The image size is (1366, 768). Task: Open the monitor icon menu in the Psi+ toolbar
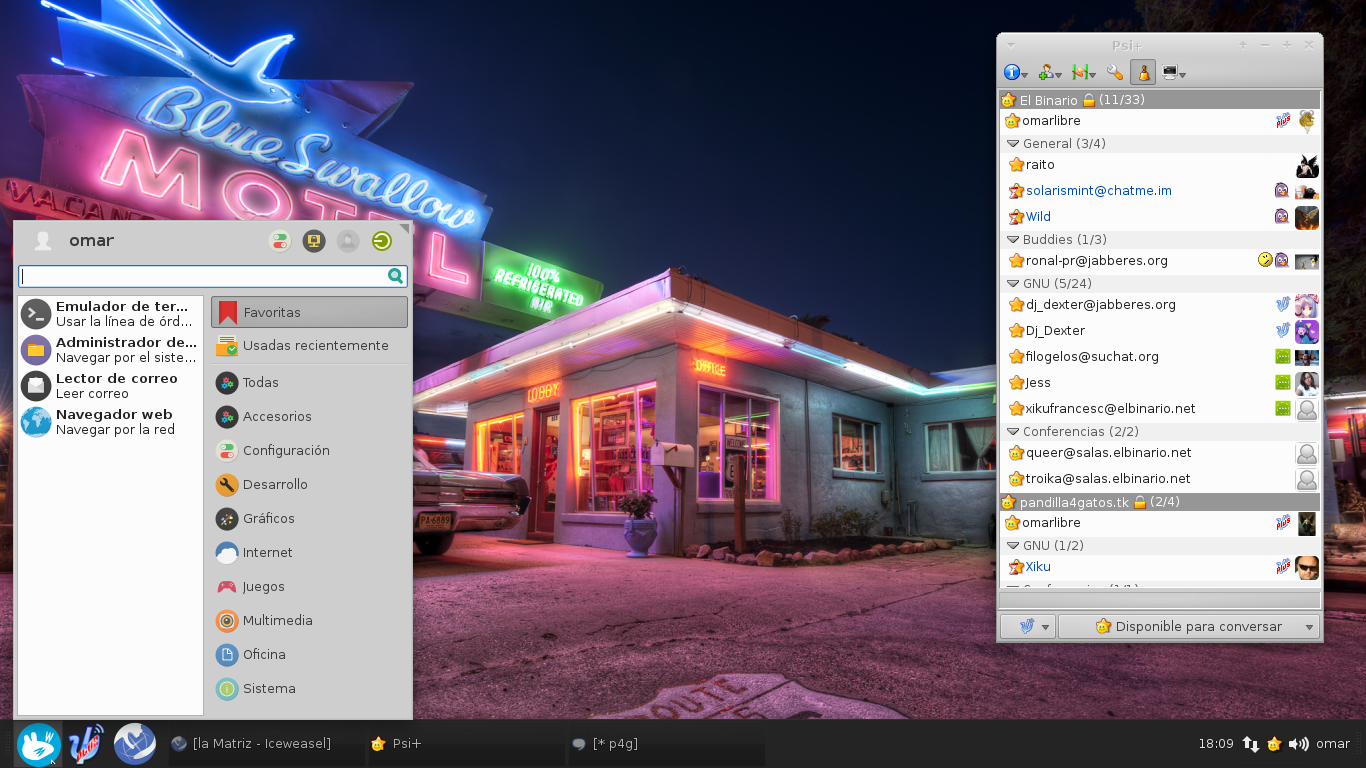[1174, 73]
